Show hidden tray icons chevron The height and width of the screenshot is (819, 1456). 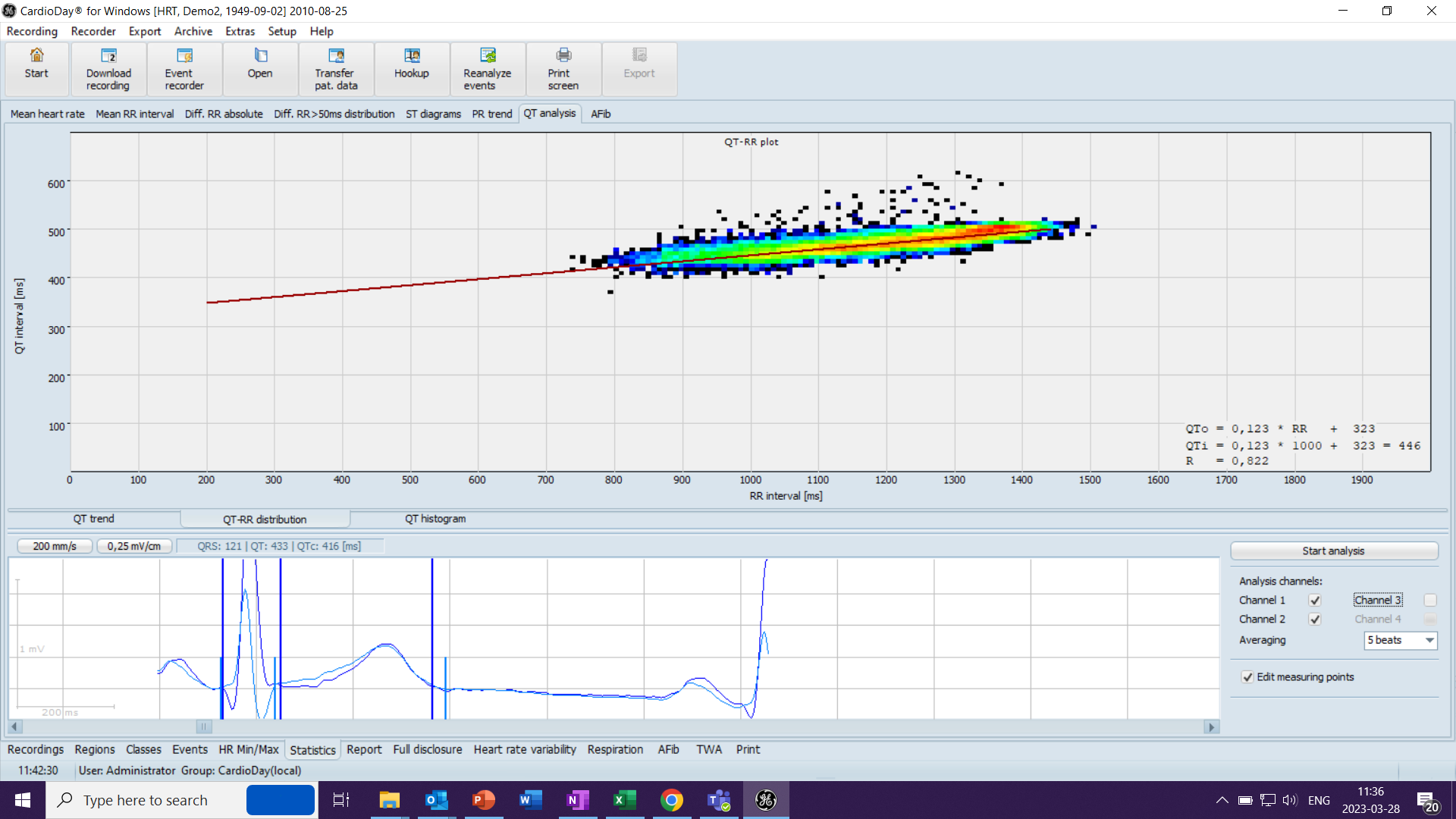click(x=1222, y=800)
